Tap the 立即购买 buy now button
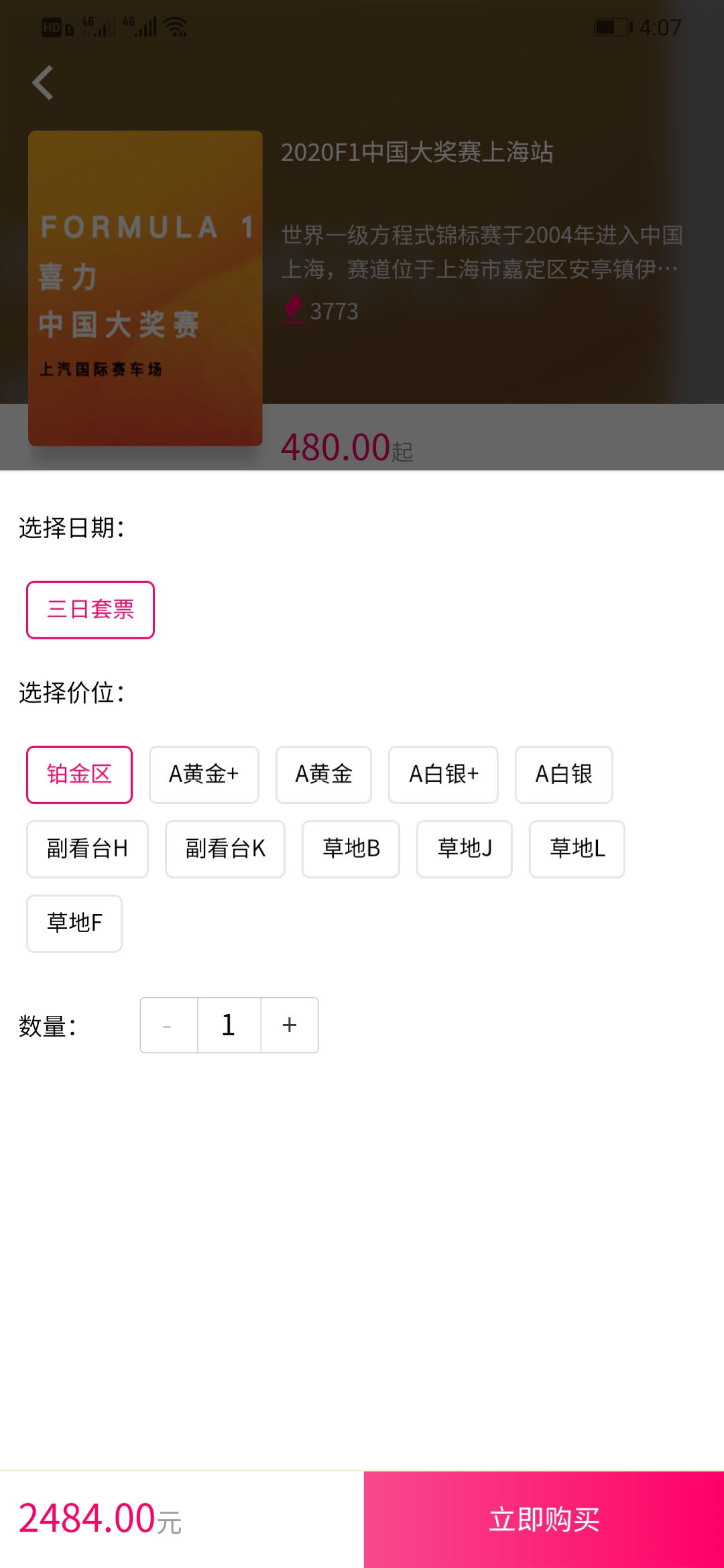 [x=544, y=1519]
